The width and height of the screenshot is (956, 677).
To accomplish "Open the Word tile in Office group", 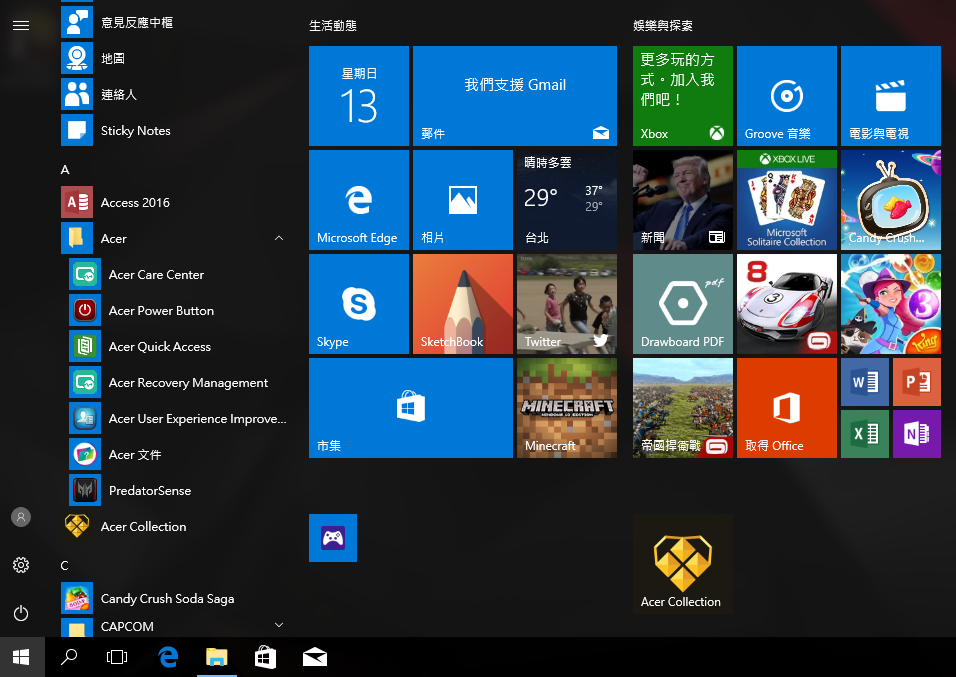I will pos(864,382).
